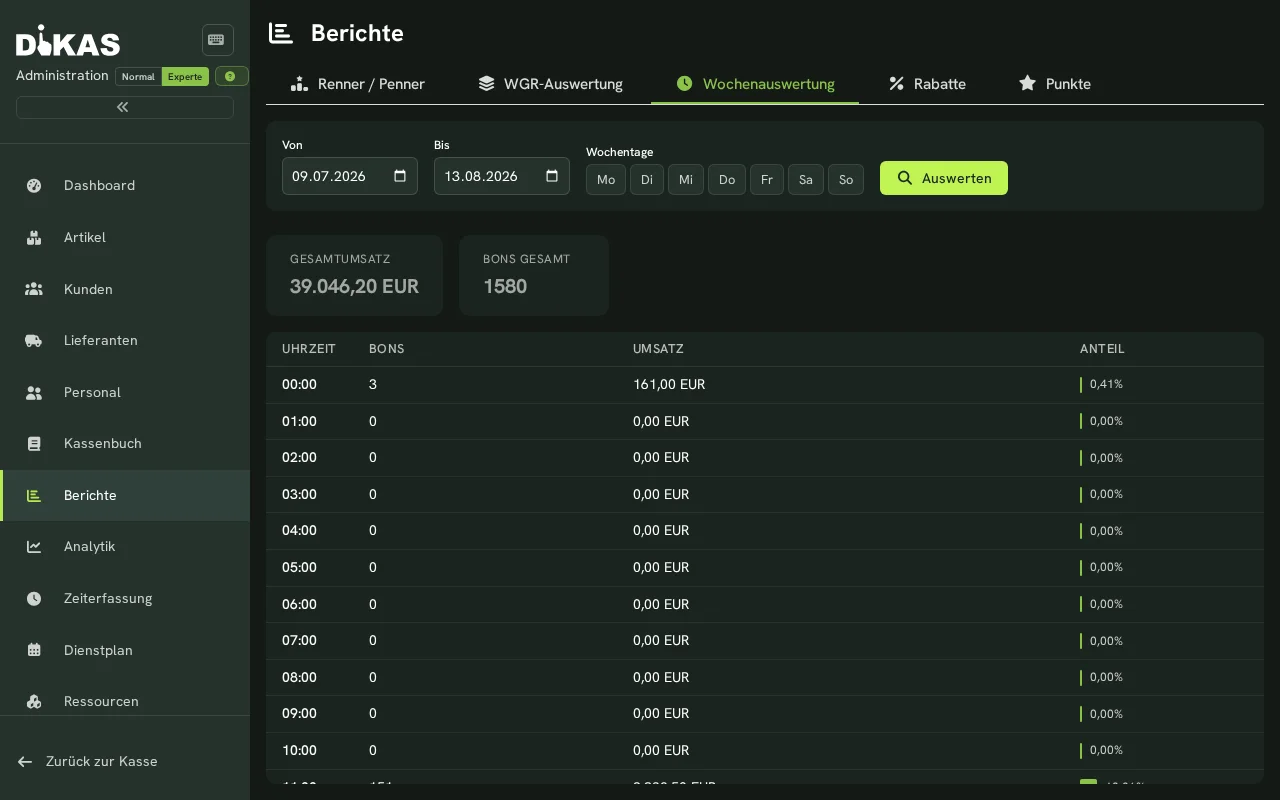This screenshot has width=1280, height=800.
Task: Toggle the Fr weekday filter
Action: [767, 179]
